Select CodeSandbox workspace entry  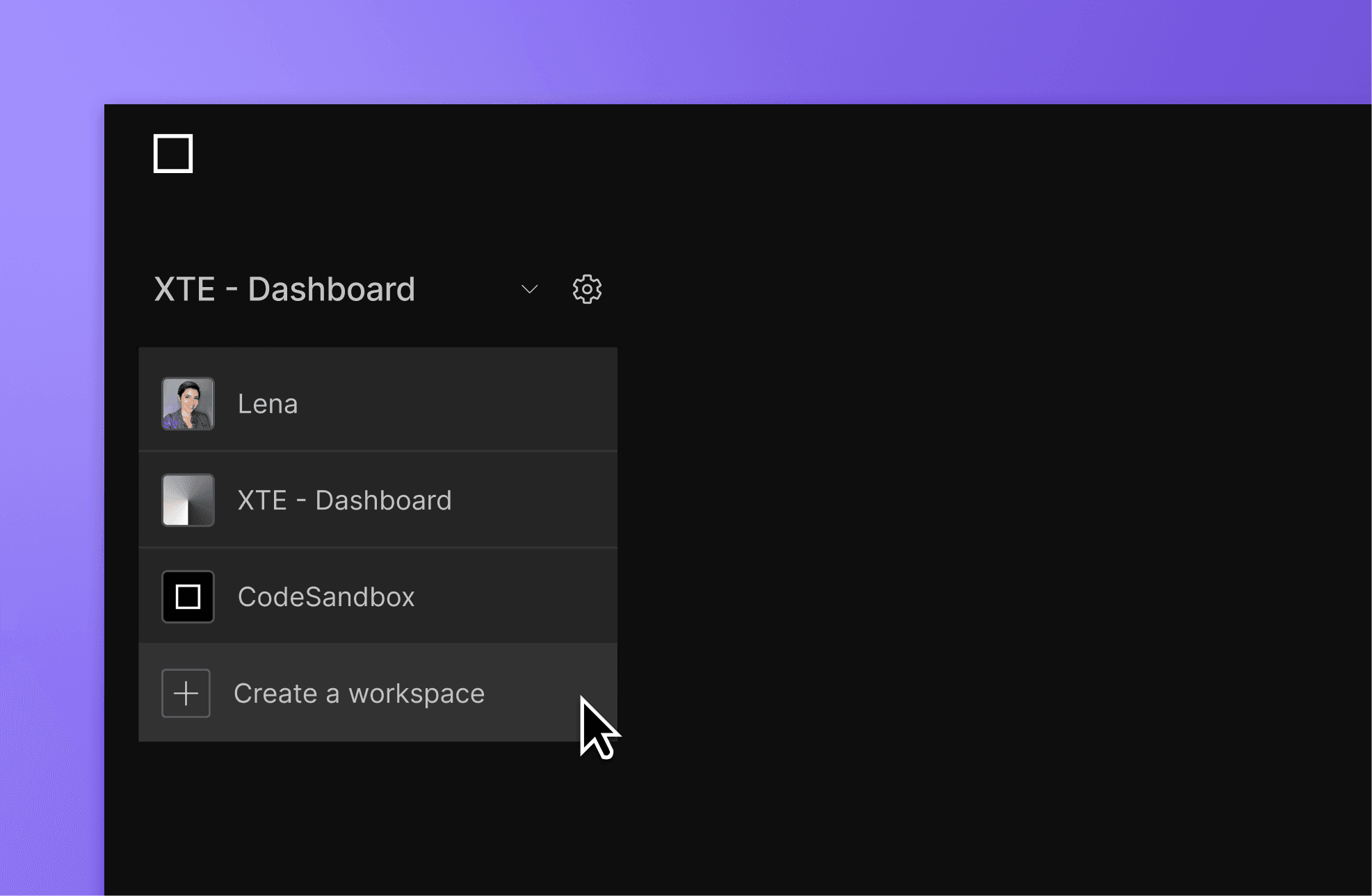click(x=378, y=596)
